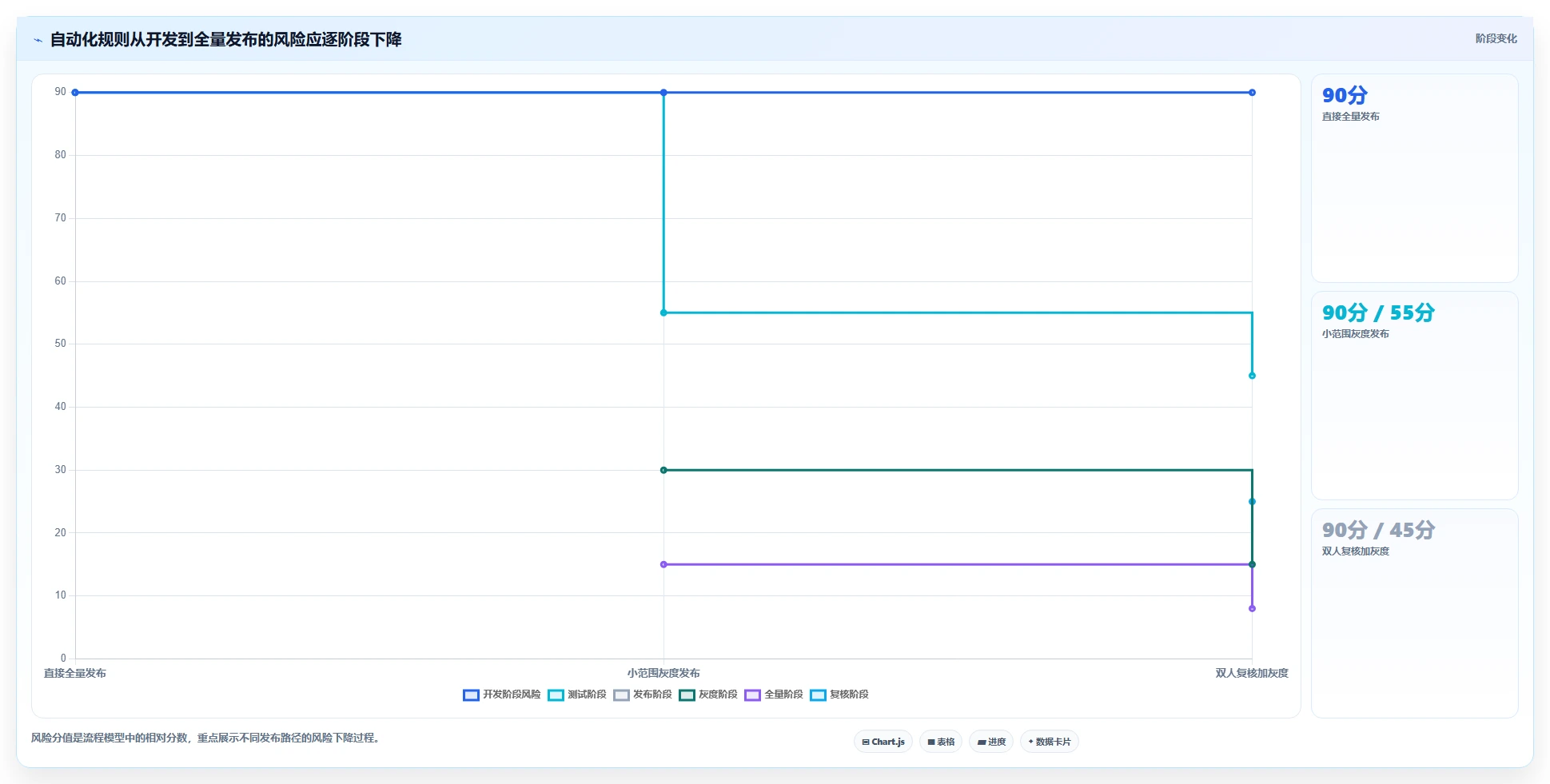The image size is (1550, 784).
Task: Select the green point at value 30
Action: 663,470
